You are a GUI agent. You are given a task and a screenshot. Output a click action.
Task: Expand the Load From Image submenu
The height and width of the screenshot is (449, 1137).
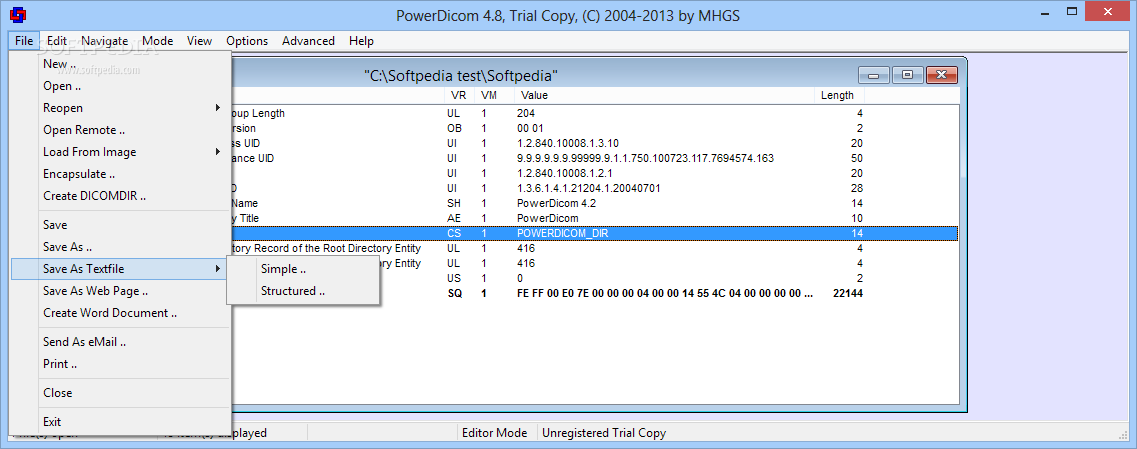coord(121,152)
